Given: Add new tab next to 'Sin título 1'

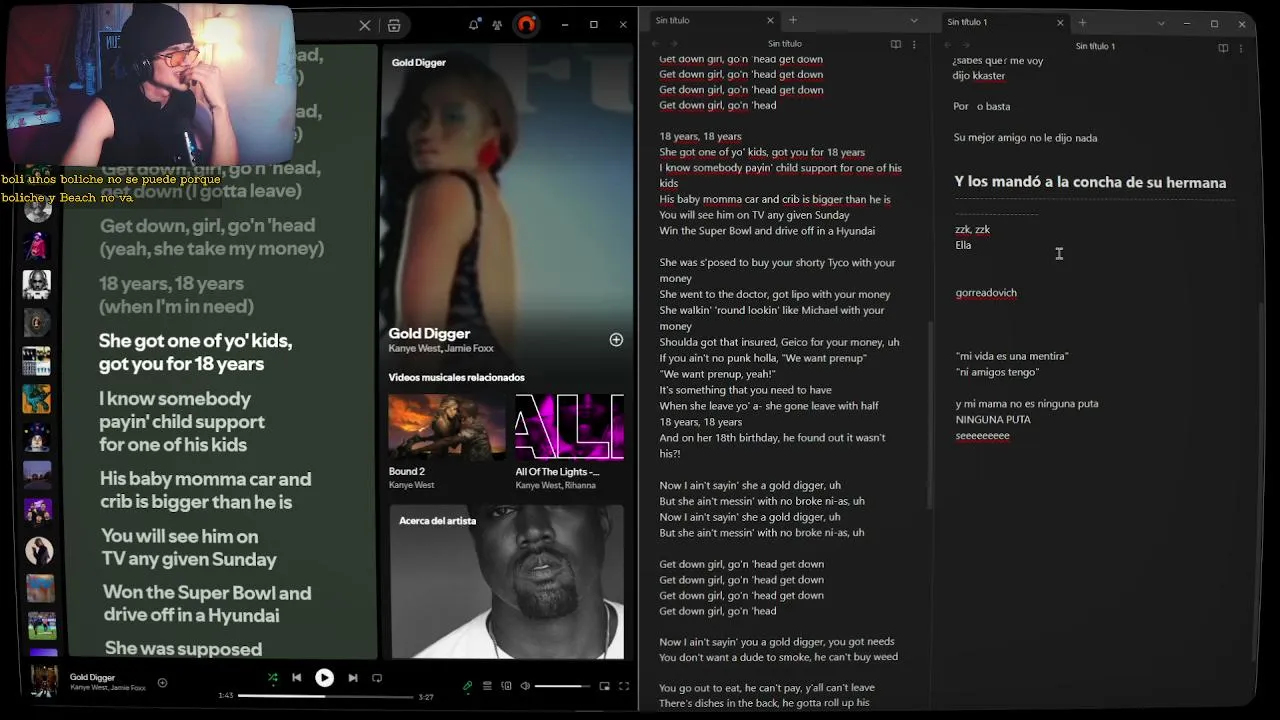Looking at the screenshot, I should coord(1083,22).
